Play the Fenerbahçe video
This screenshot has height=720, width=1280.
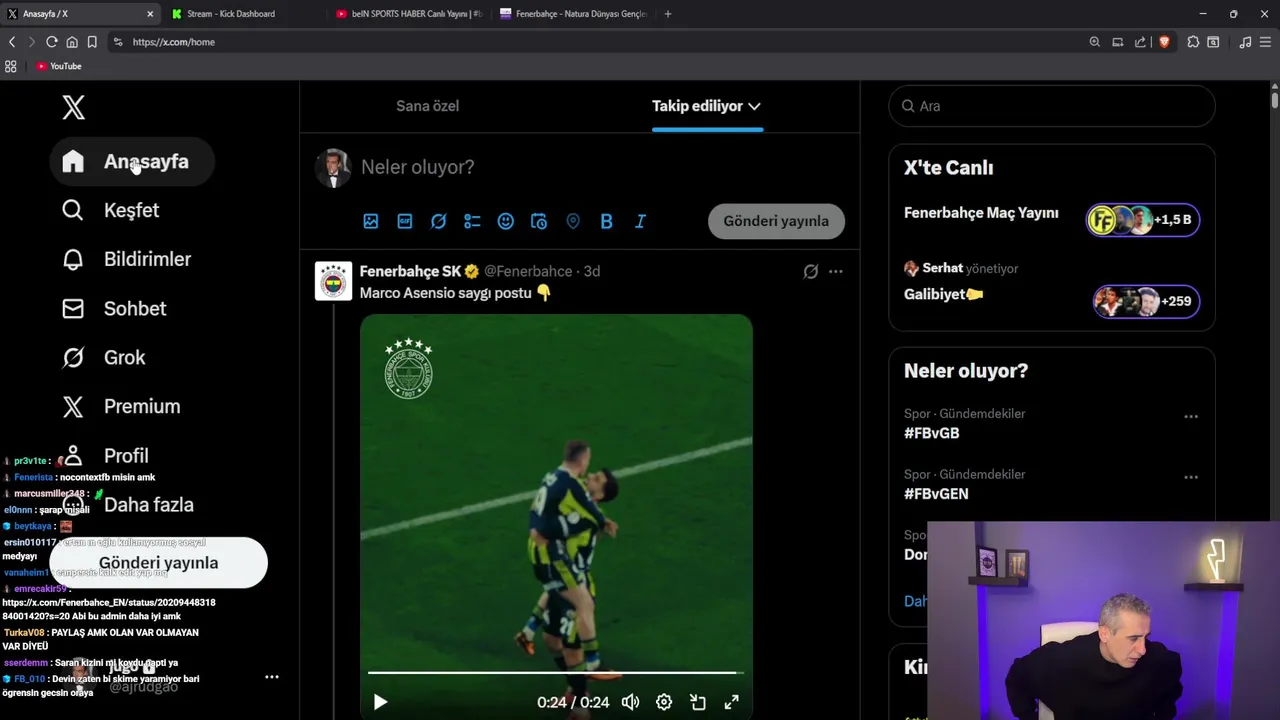pos(380,702)
